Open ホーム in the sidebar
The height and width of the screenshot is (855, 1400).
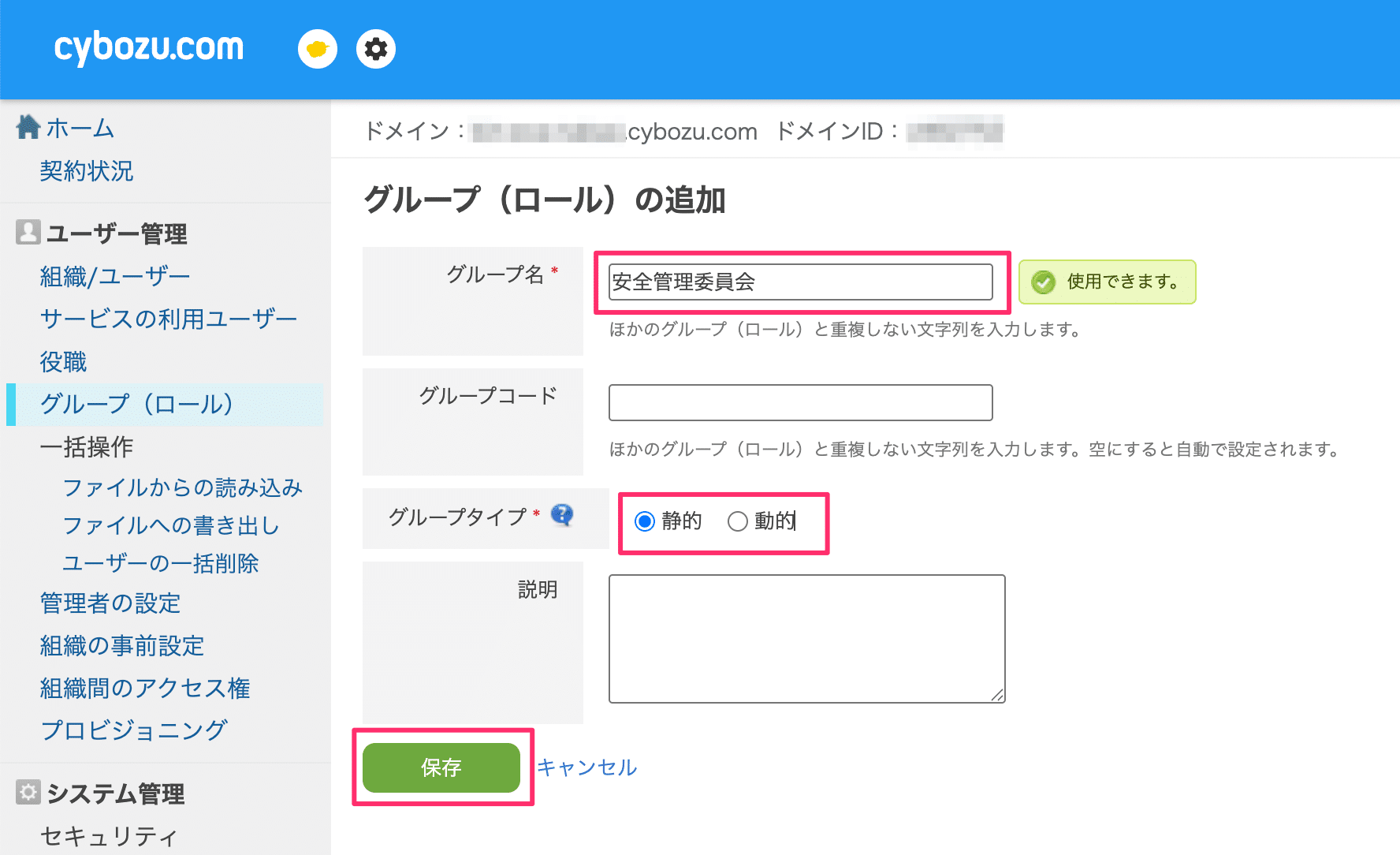click(x=80, y=128)
